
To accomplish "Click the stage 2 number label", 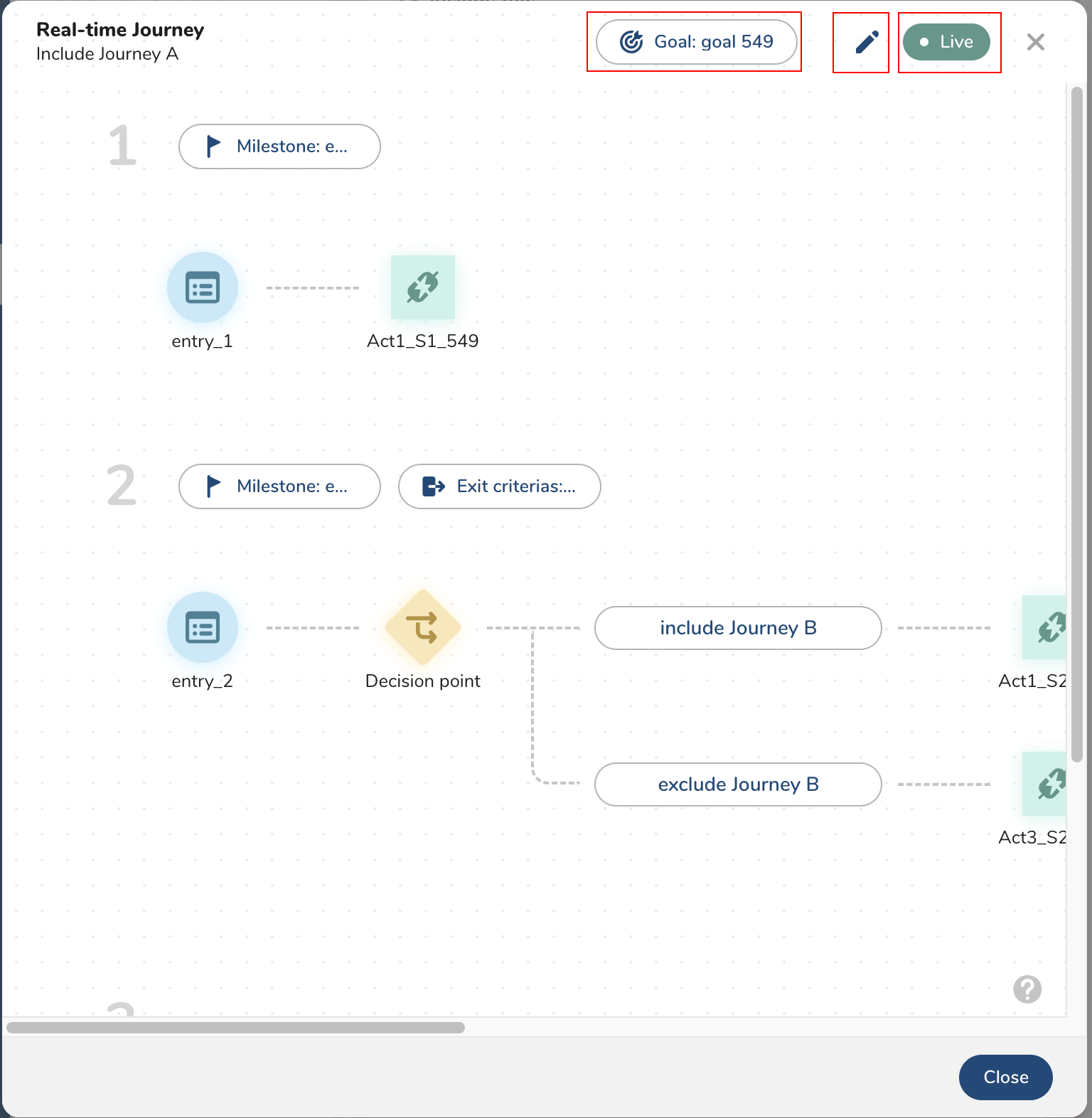I will [122, 486].
